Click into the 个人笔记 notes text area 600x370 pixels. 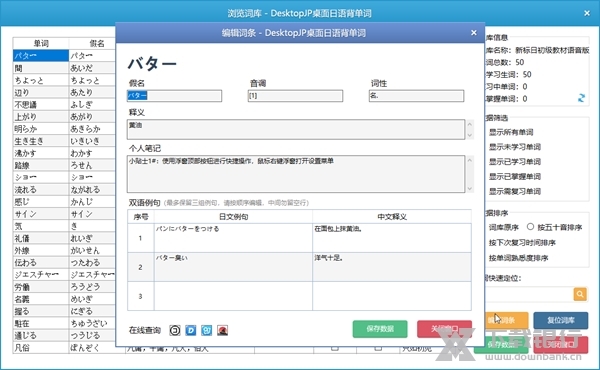point(296,174)
